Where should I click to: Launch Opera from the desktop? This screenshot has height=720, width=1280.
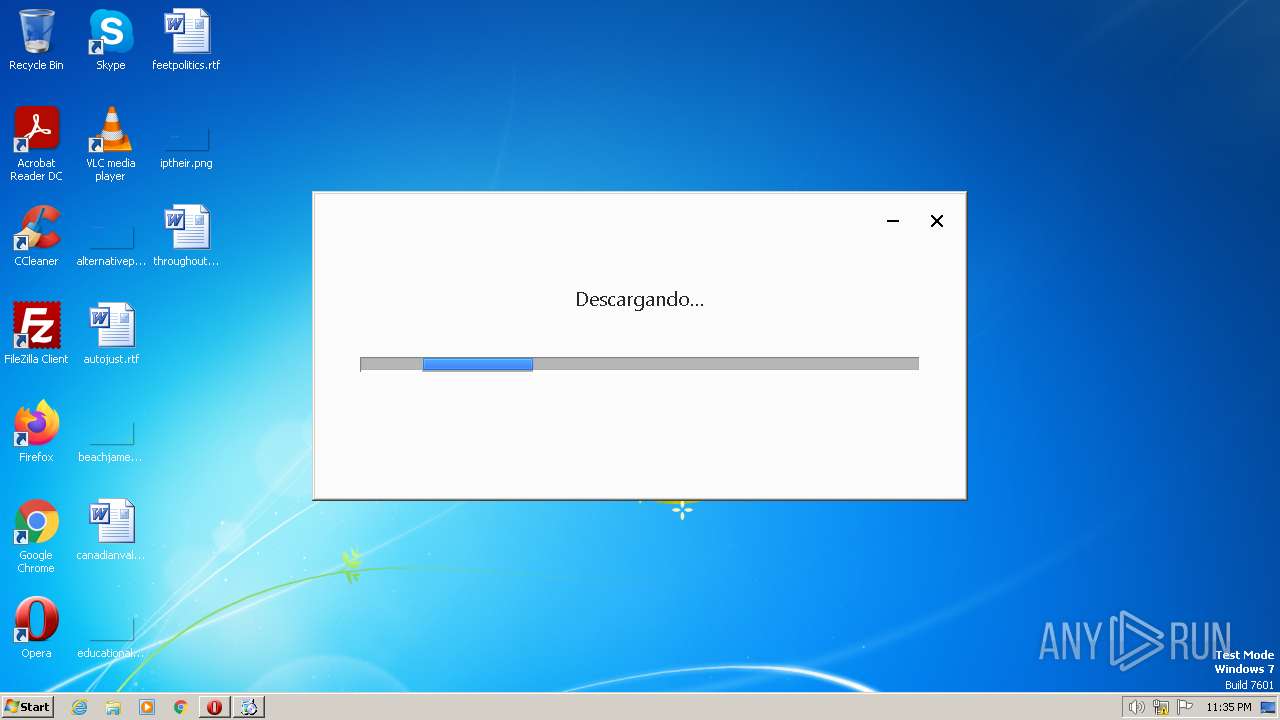(36, 628)
